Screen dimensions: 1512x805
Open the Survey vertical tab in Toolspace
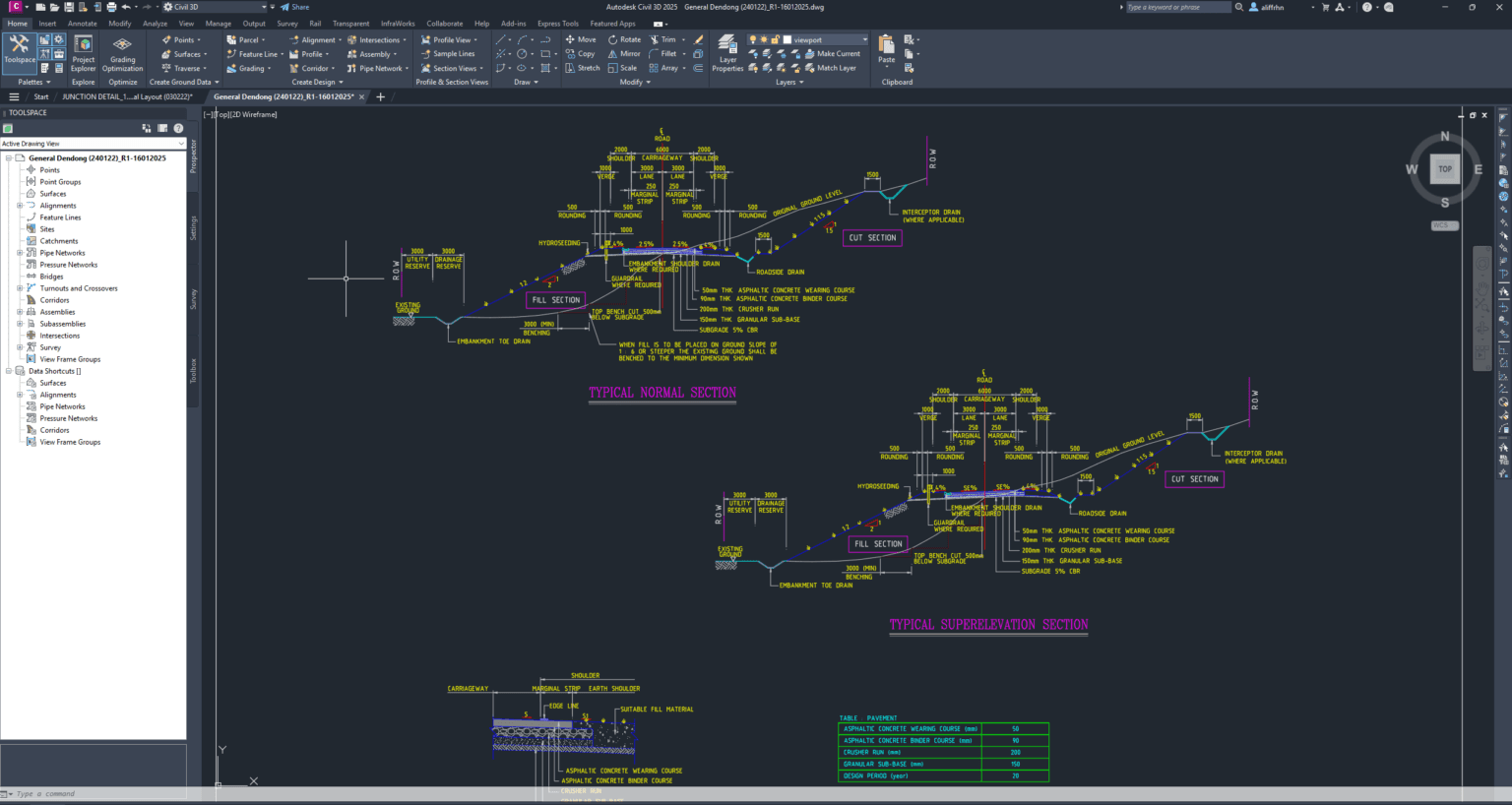pos(193,299)
